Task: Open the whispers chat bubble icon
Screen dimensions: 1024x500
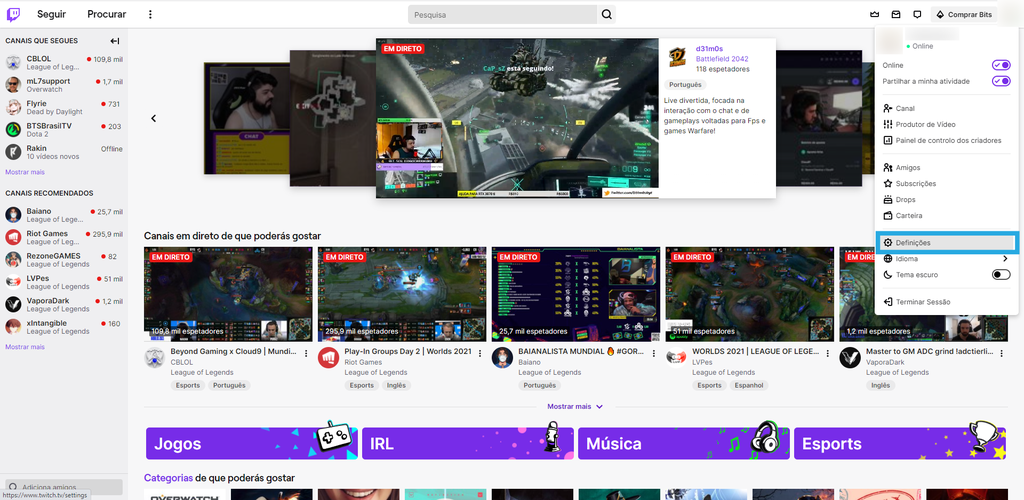Action: (917, 14)
